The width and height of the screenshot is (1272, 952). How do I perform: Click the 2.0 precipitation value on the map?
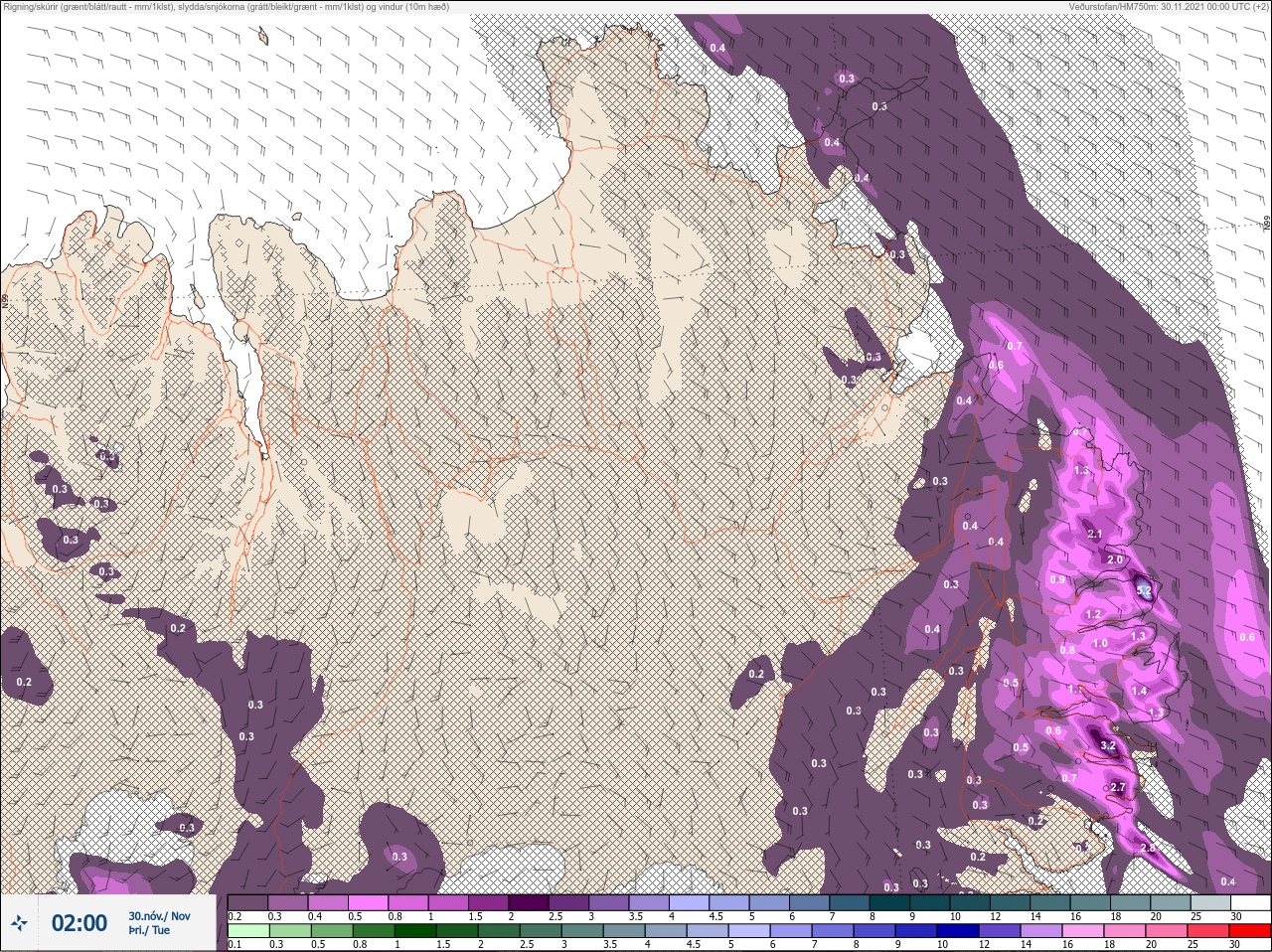point(1115,559)
